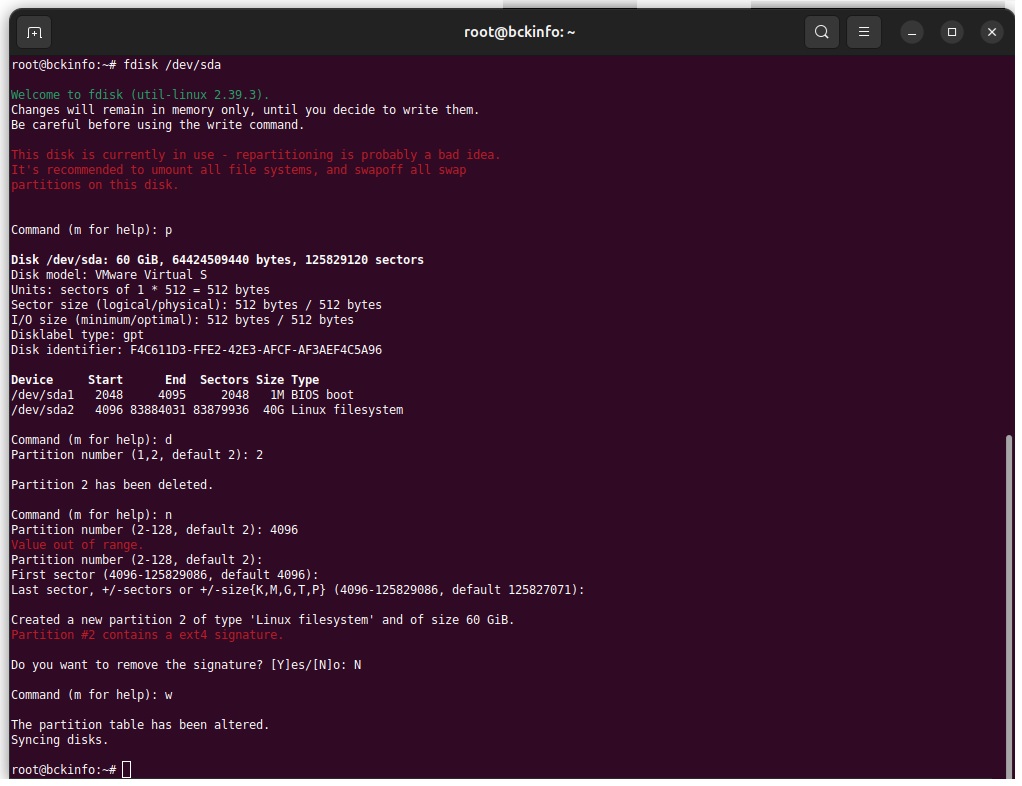Click the window title root@bckinfo: ~
The width and height of the screenshot is (1022, 786).
[519, 32]
